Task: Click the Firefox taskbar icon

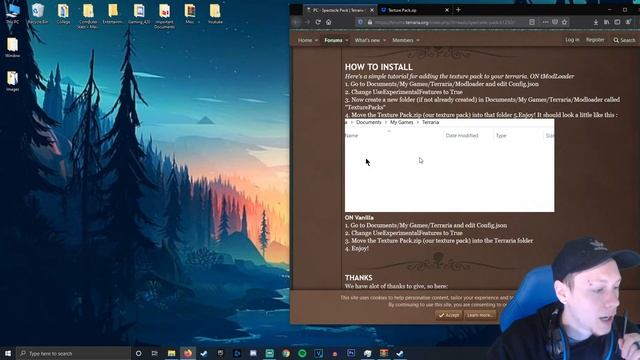Action: 188,353
